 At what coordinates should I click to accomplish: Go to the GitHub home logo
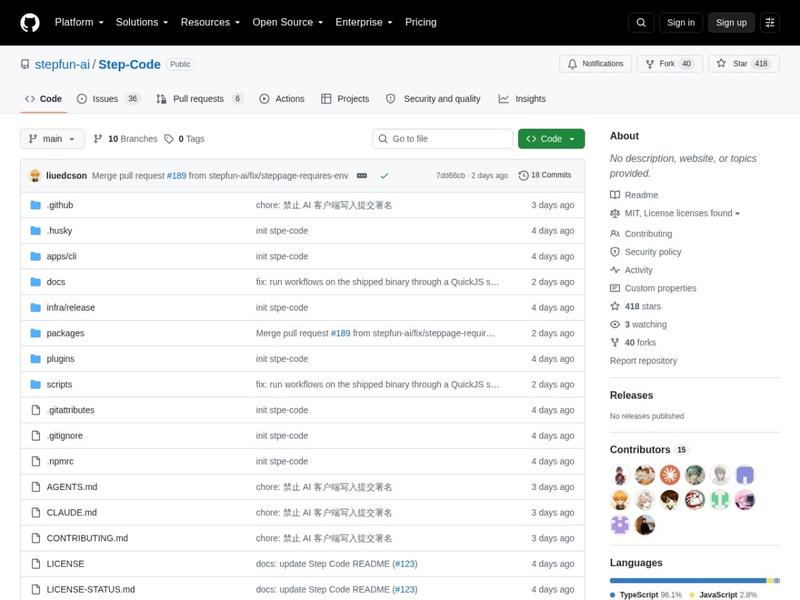pyautogui.click(x=30, y=22)
